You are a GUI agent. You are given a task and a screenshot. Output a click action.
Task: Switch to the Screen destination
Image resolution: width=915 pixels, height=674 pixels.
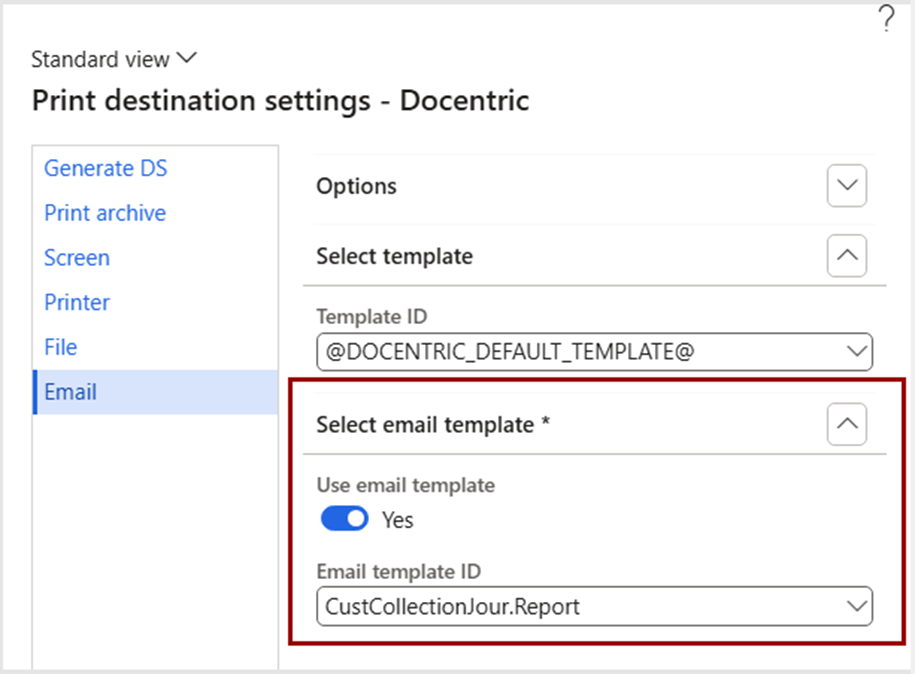[x=77, y=258]
